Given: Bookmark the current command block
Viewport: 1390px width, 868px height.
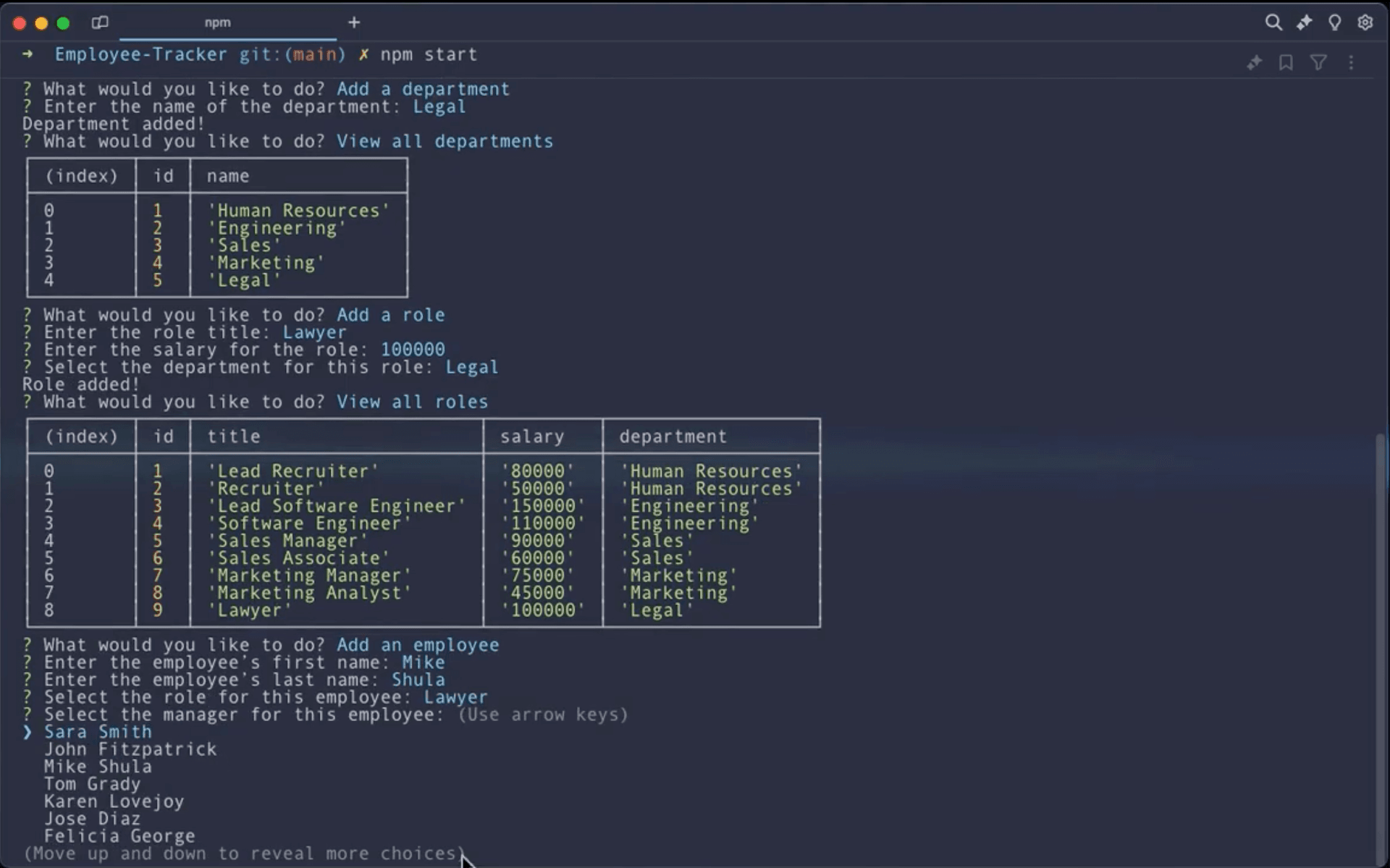Looking at the screenshot, I should (x=1286, y=63).
